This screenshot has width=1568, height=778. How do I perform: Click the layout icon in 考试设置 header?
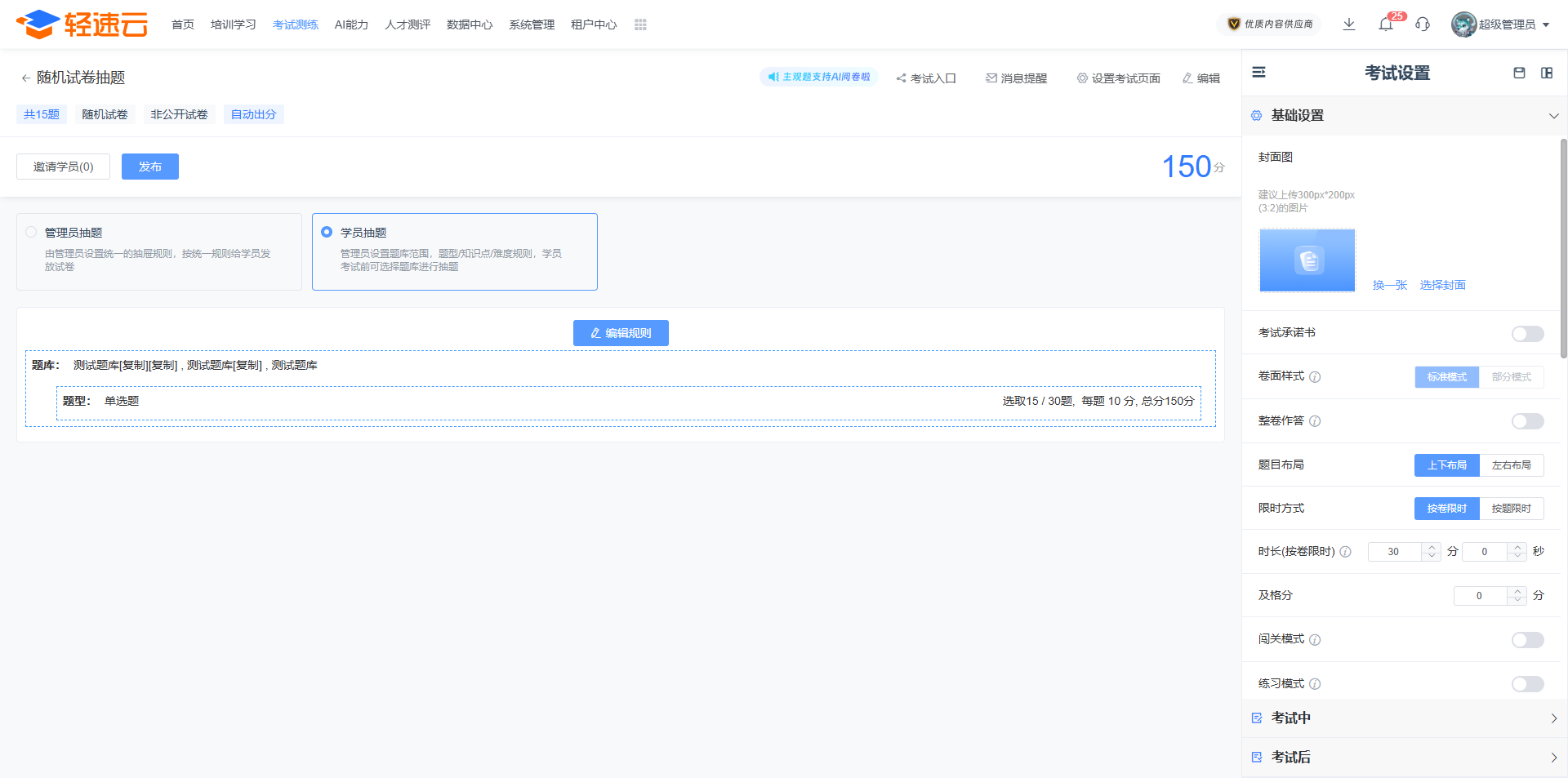click(x=1547, y=73)
